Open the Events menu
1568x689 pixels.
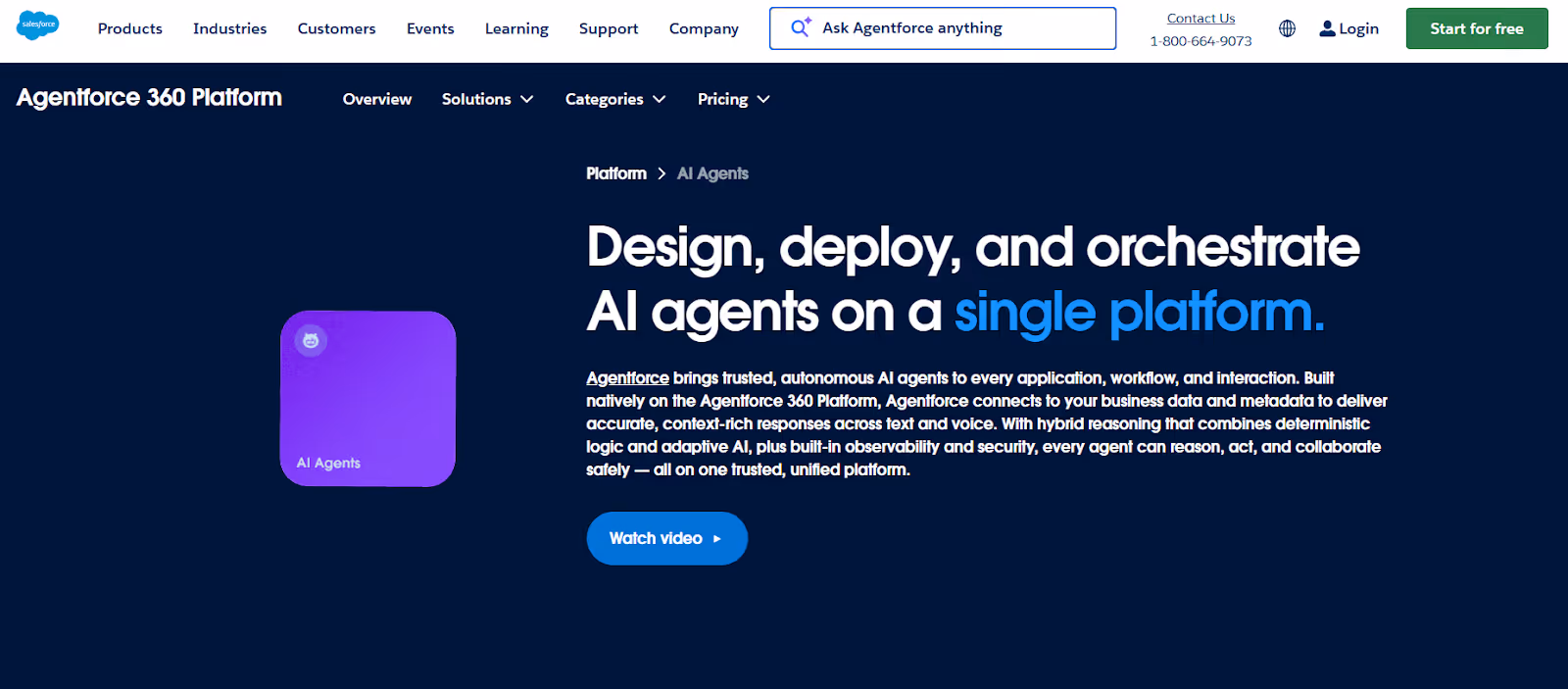point(430,28)
